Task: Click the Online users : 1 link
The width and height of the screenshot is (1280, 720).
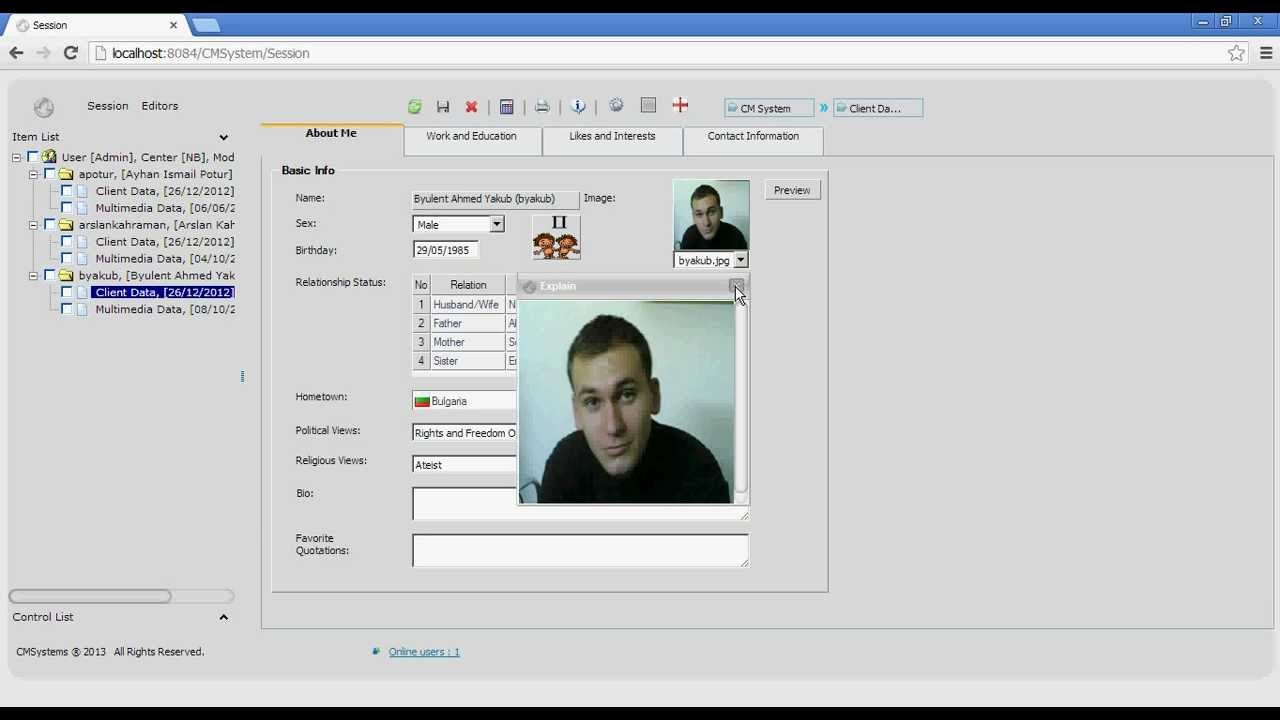Action: point(424,652)
